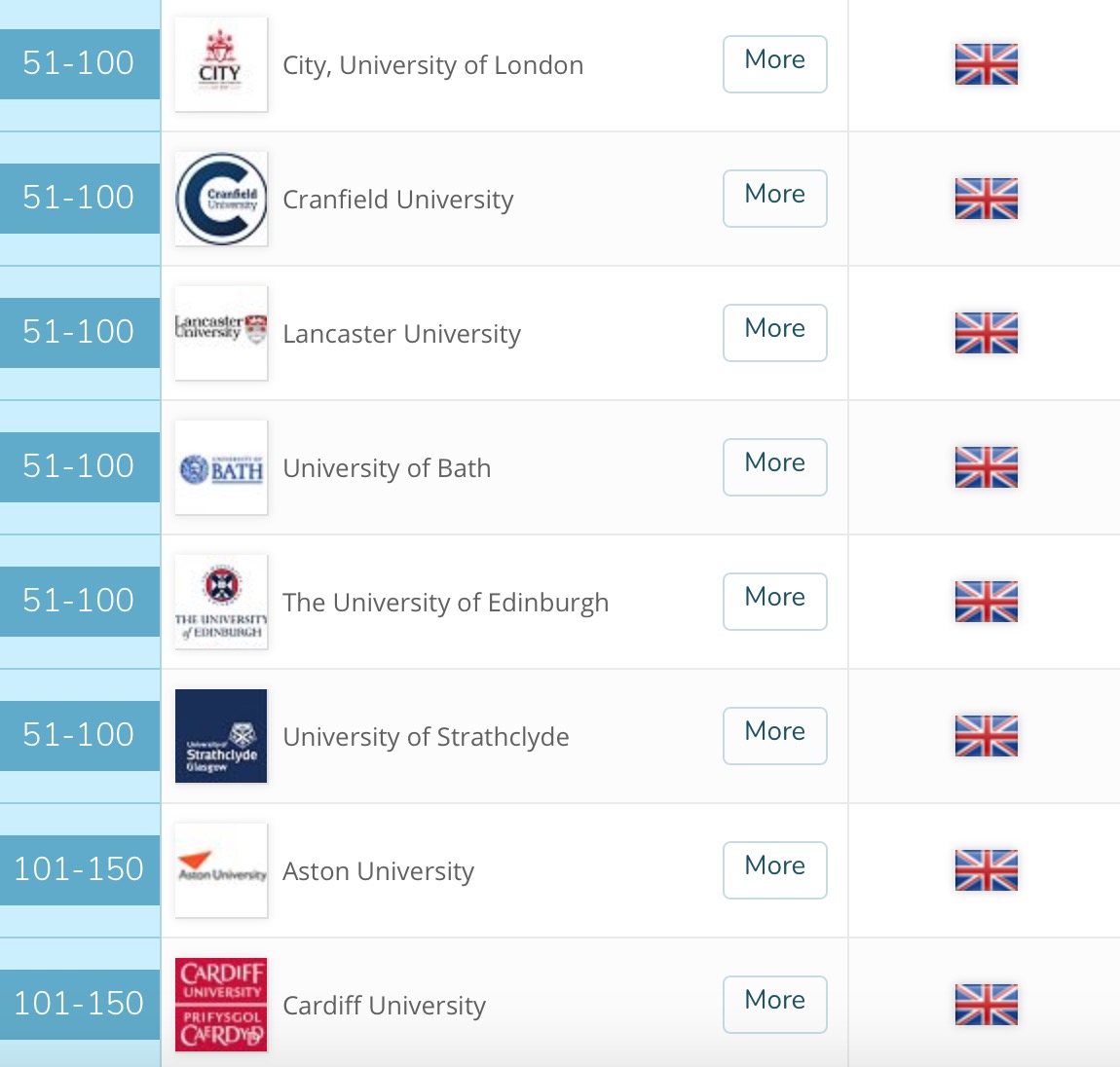This screenshot has width=1120, height=1067.
Task: Click the Lancaster University logo
Action: (x=221, y=333)
